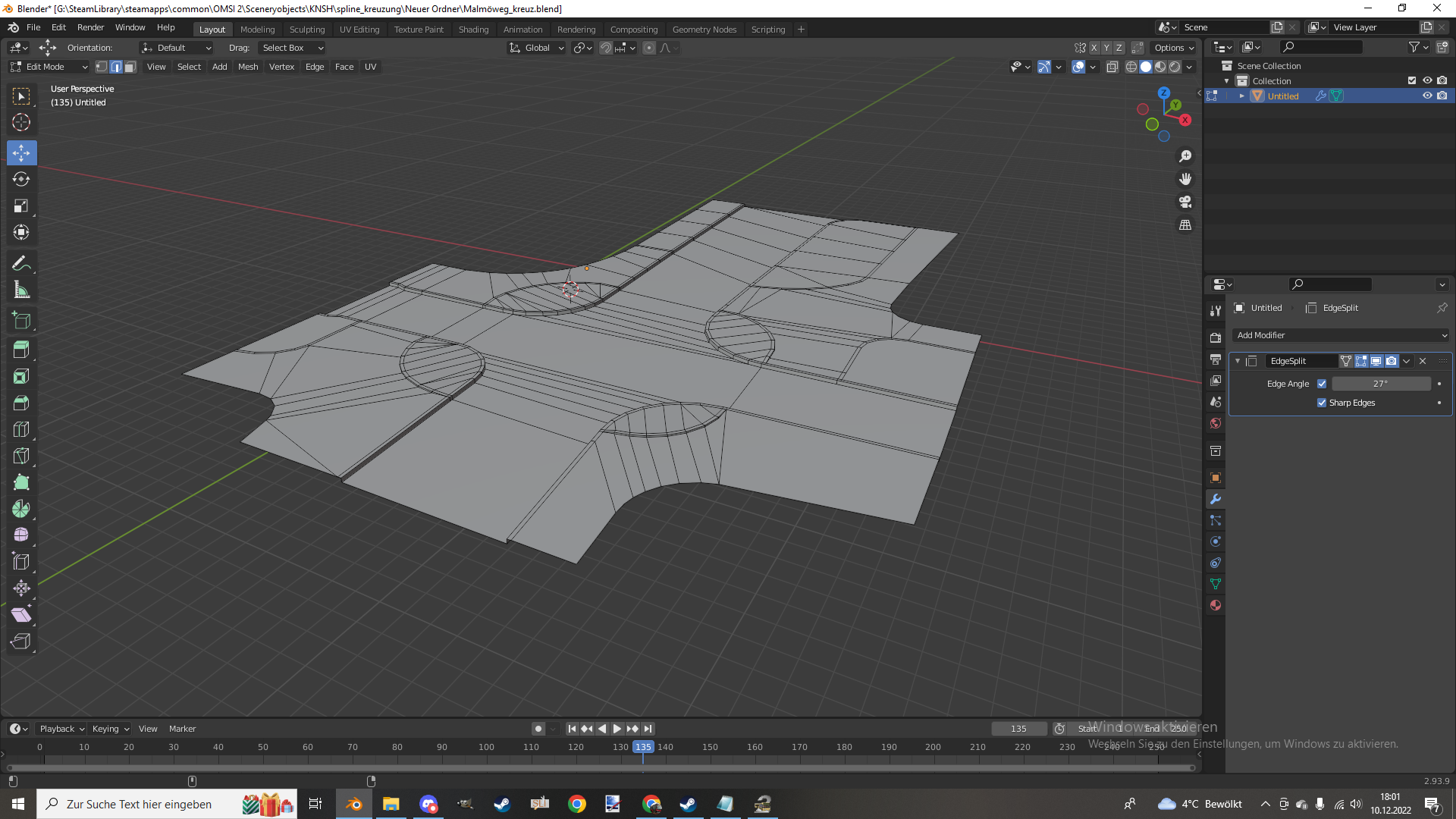Toggle the Edge Angle checkbox

tap(1322, 384)
